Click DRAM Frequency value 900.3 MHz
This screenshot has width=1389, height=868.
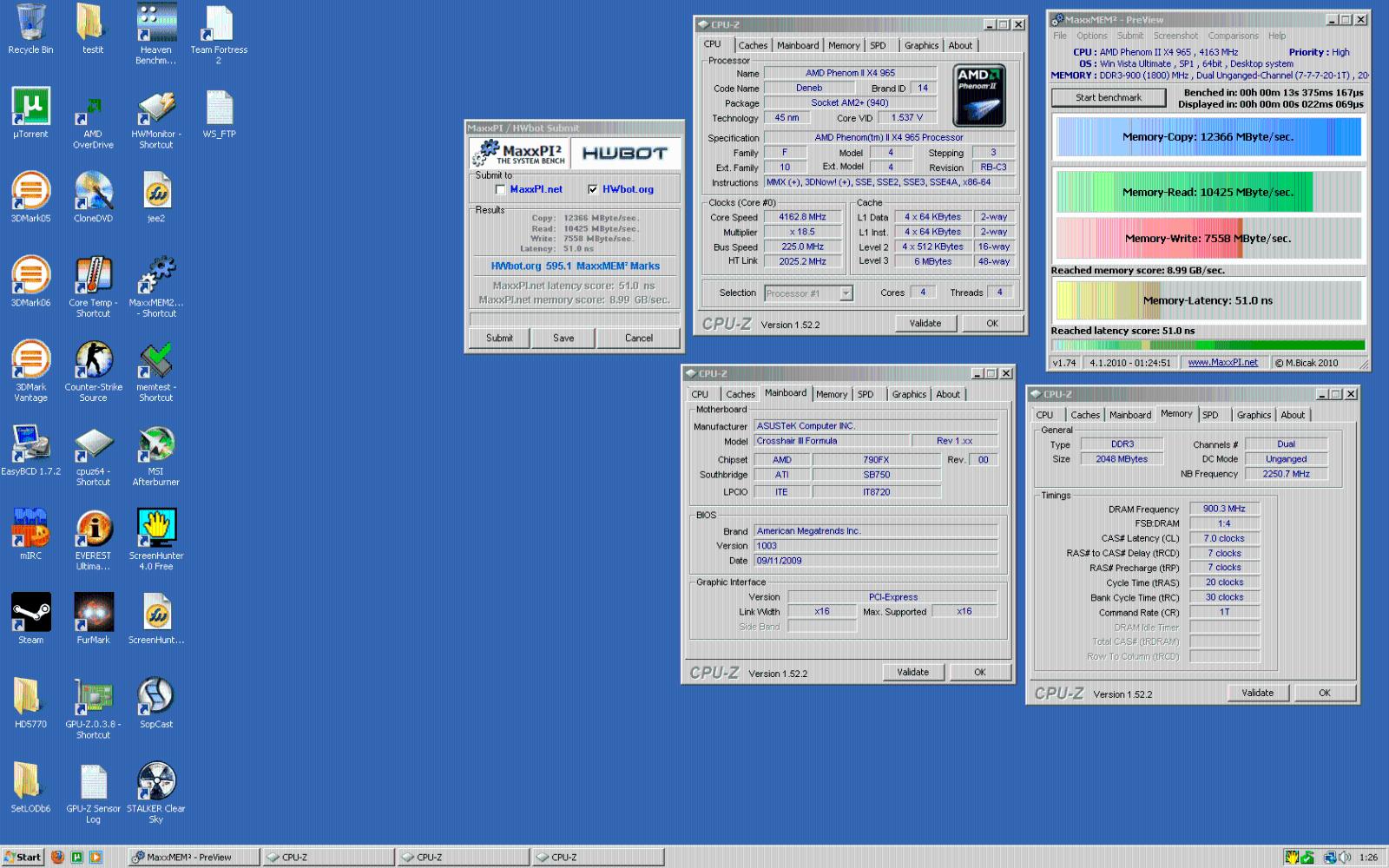pos(1224,510)
